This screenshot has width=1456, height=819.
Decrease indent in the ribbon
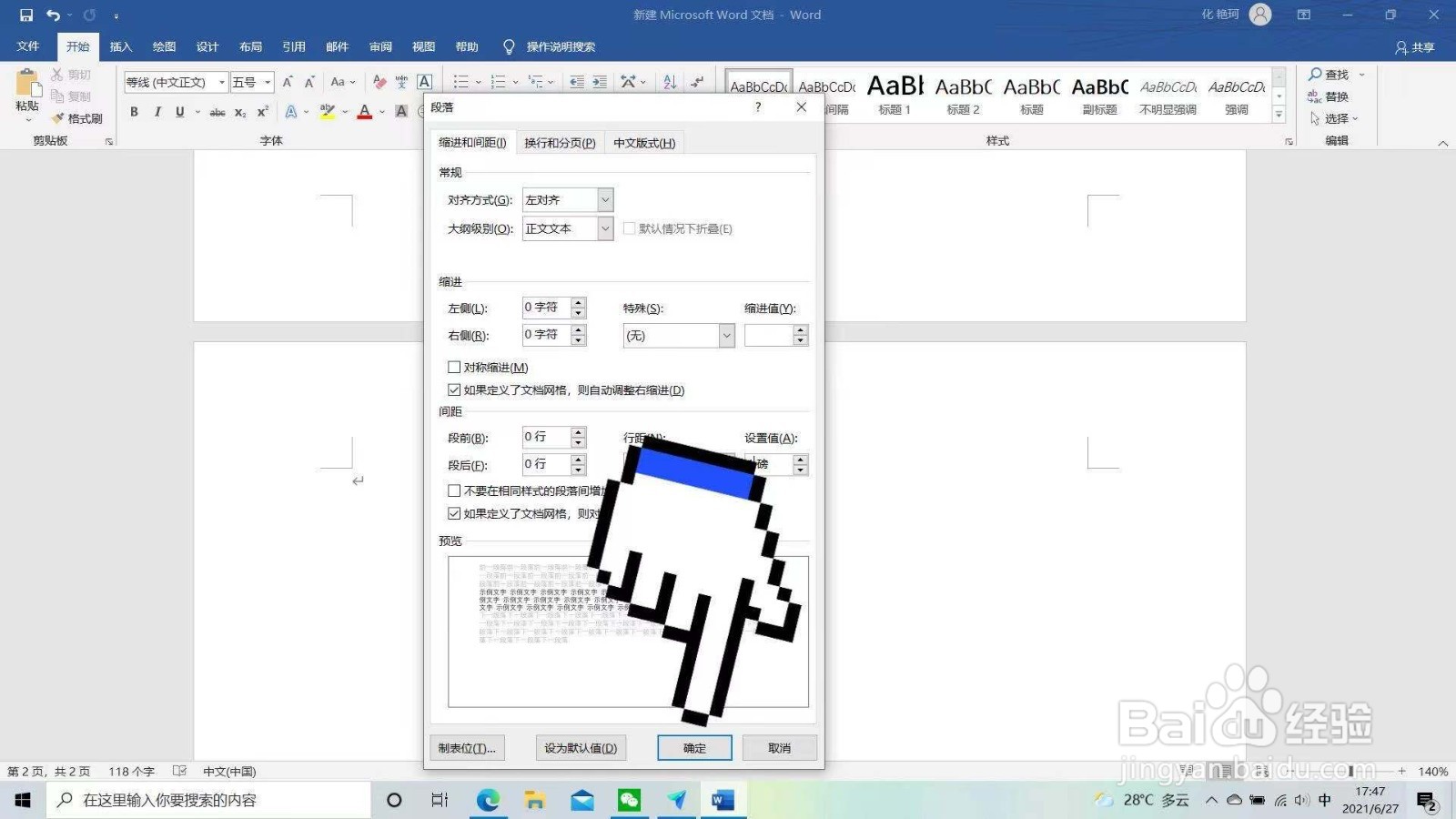pos(576,82)
